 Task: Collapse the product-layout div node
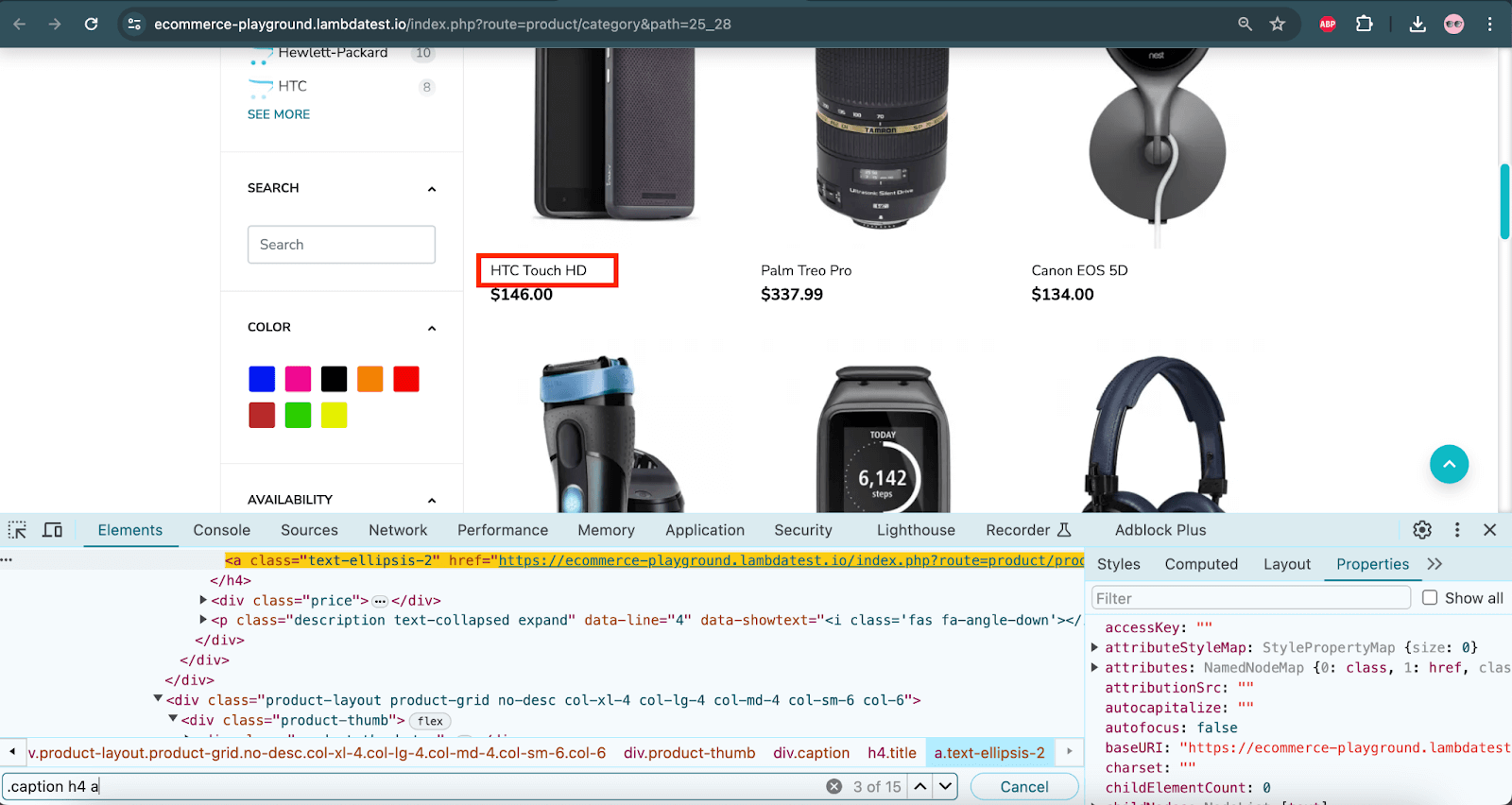tap(158, 699)
